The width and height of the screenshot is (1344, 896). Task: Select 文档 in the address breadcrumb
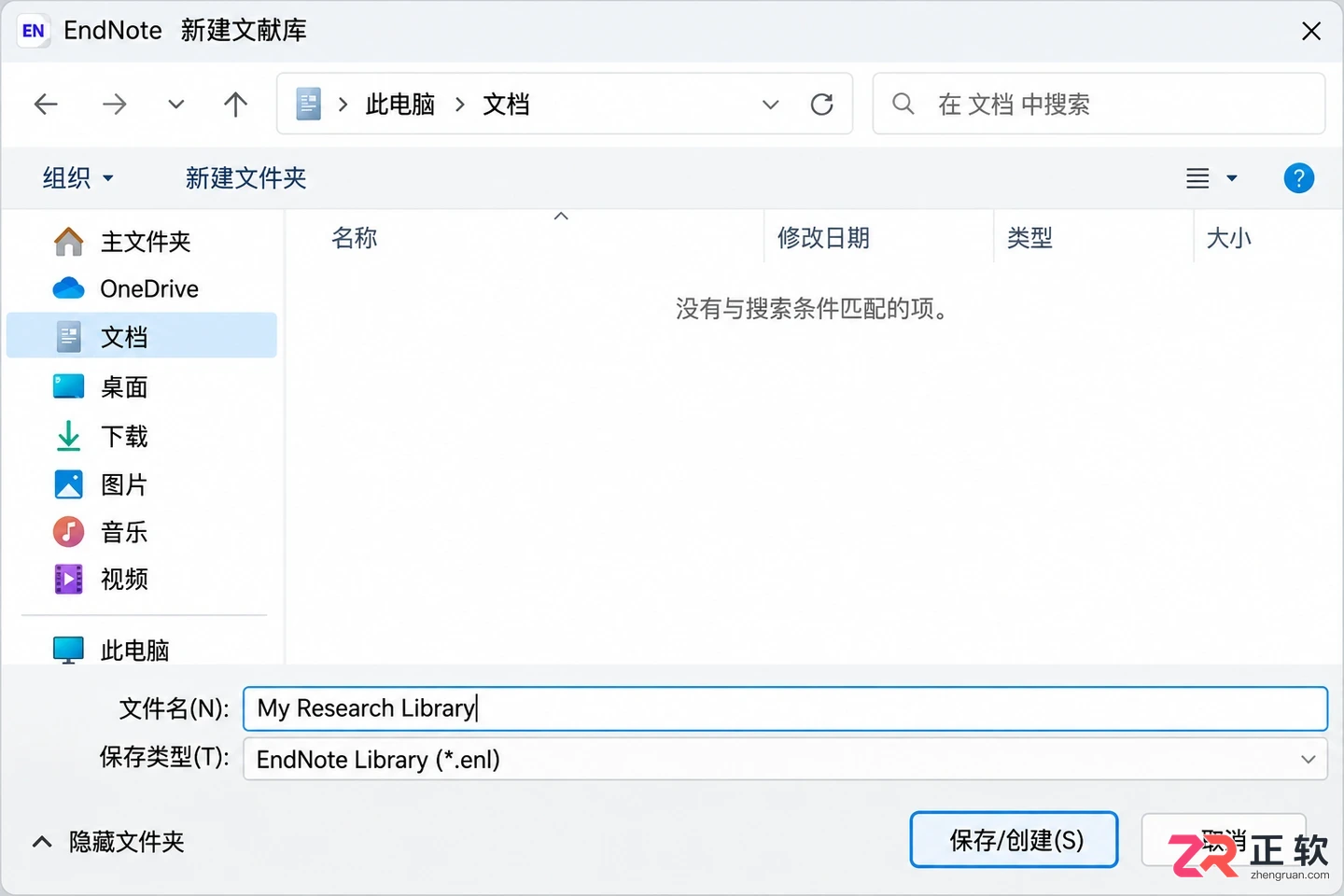pyautogui.click(x=506, y=105)
